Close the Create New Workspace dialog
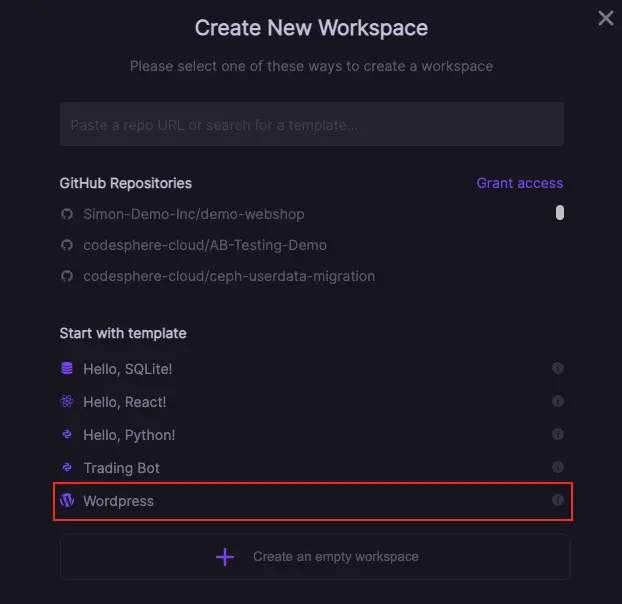 (x=605, y=18)
